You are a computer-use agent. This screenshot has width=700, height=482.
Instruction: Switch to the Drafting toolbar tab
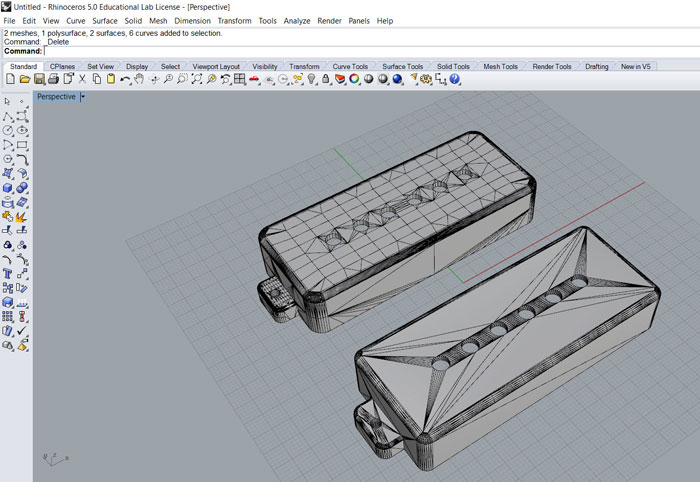tap(597, 66)
